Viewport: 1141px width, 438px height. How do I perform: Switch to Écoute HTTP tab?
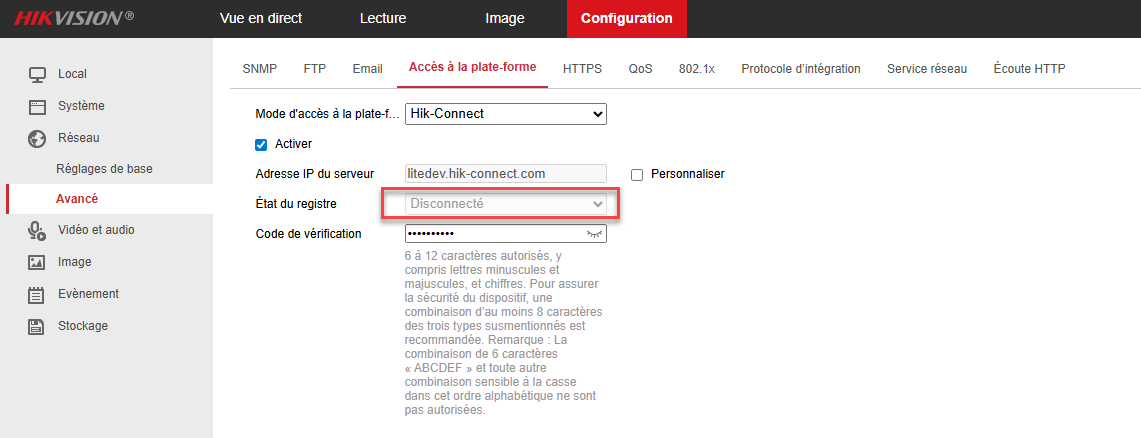click(x=1030, y=69)
